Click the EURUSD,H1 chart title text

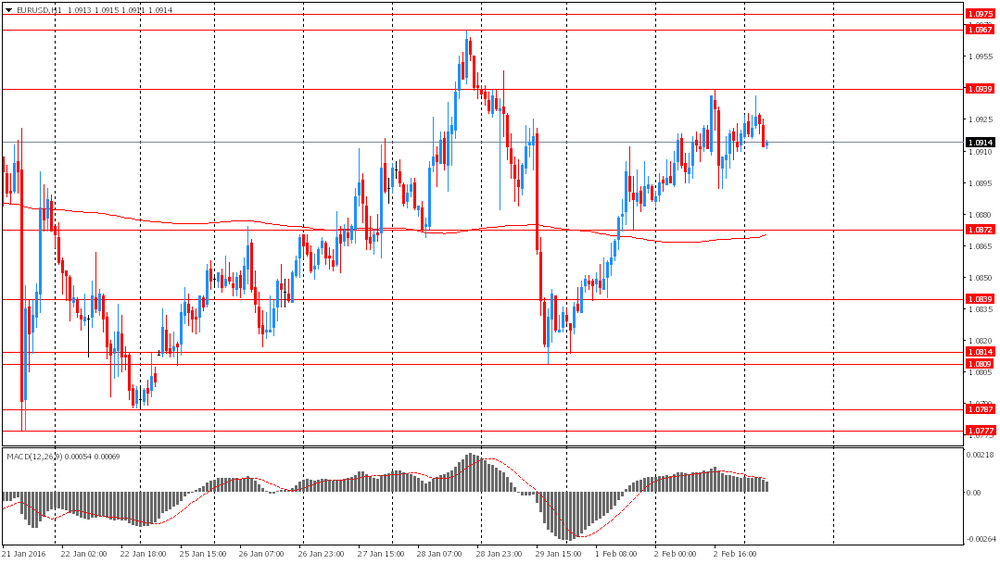pyautogui.click(x=40, y=9)
